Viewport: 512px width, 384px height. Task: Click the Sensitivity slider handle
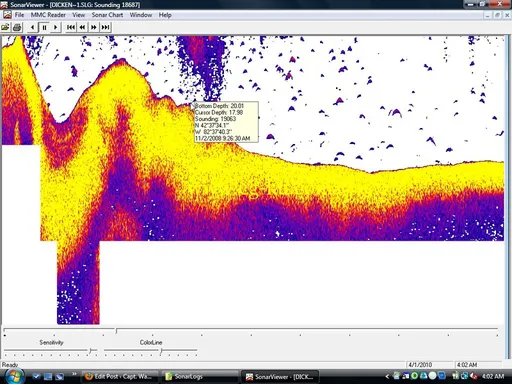[90, 351]
